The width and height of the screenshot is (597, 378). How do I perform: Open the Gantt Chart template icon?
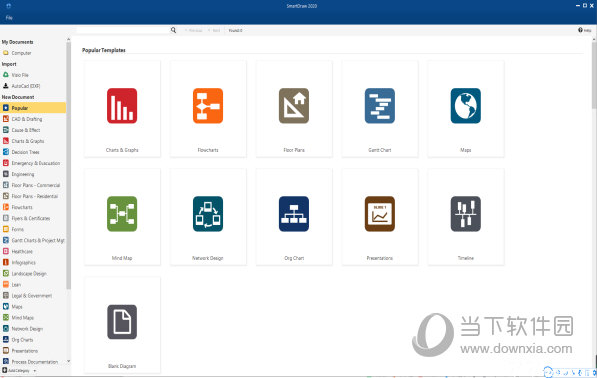pos(380,106)
